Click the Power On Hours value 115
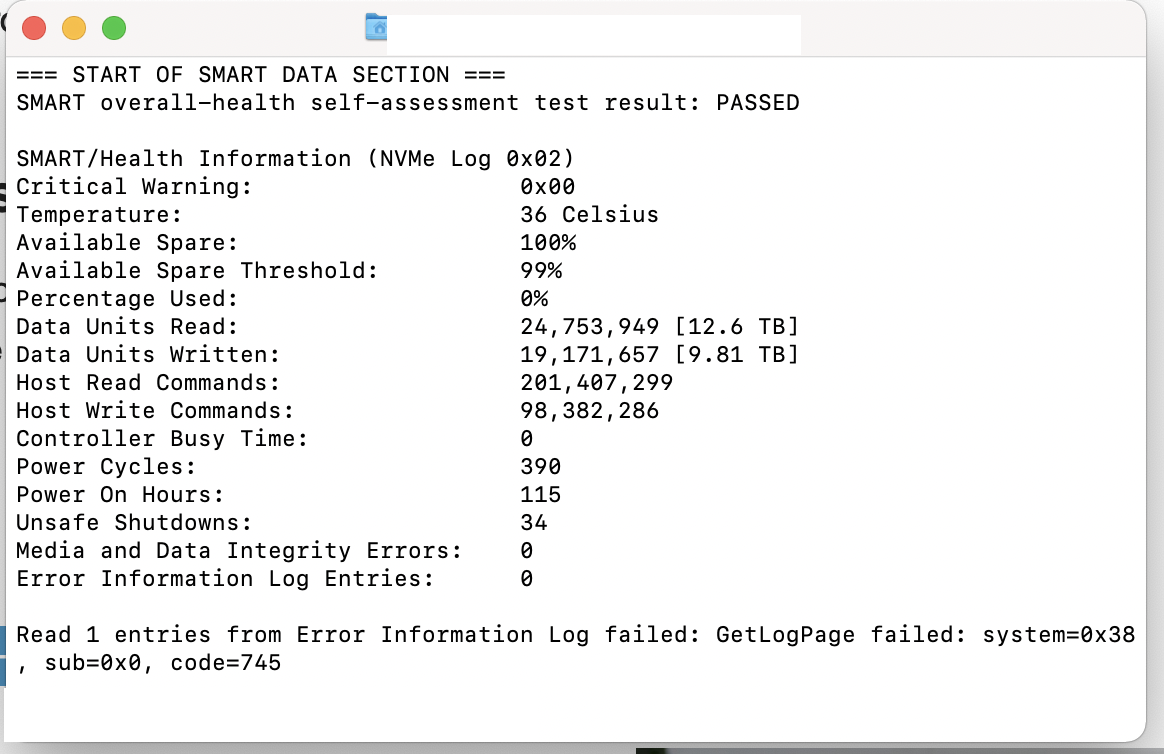Screen dimensions: 1164x754 [x=540, y=494]
